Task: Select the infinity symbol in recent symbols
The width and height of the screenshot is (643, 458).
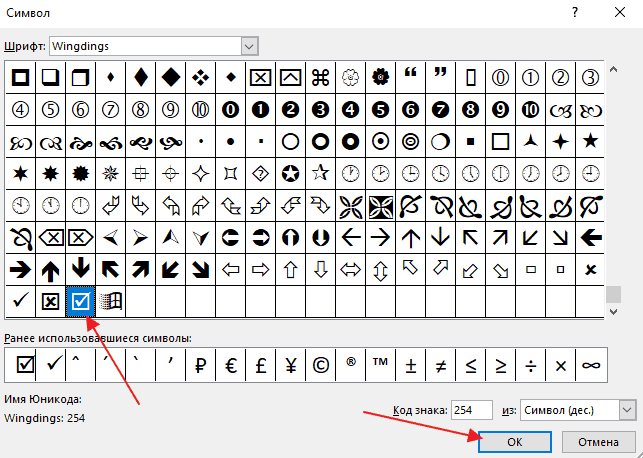Action: 590,366
